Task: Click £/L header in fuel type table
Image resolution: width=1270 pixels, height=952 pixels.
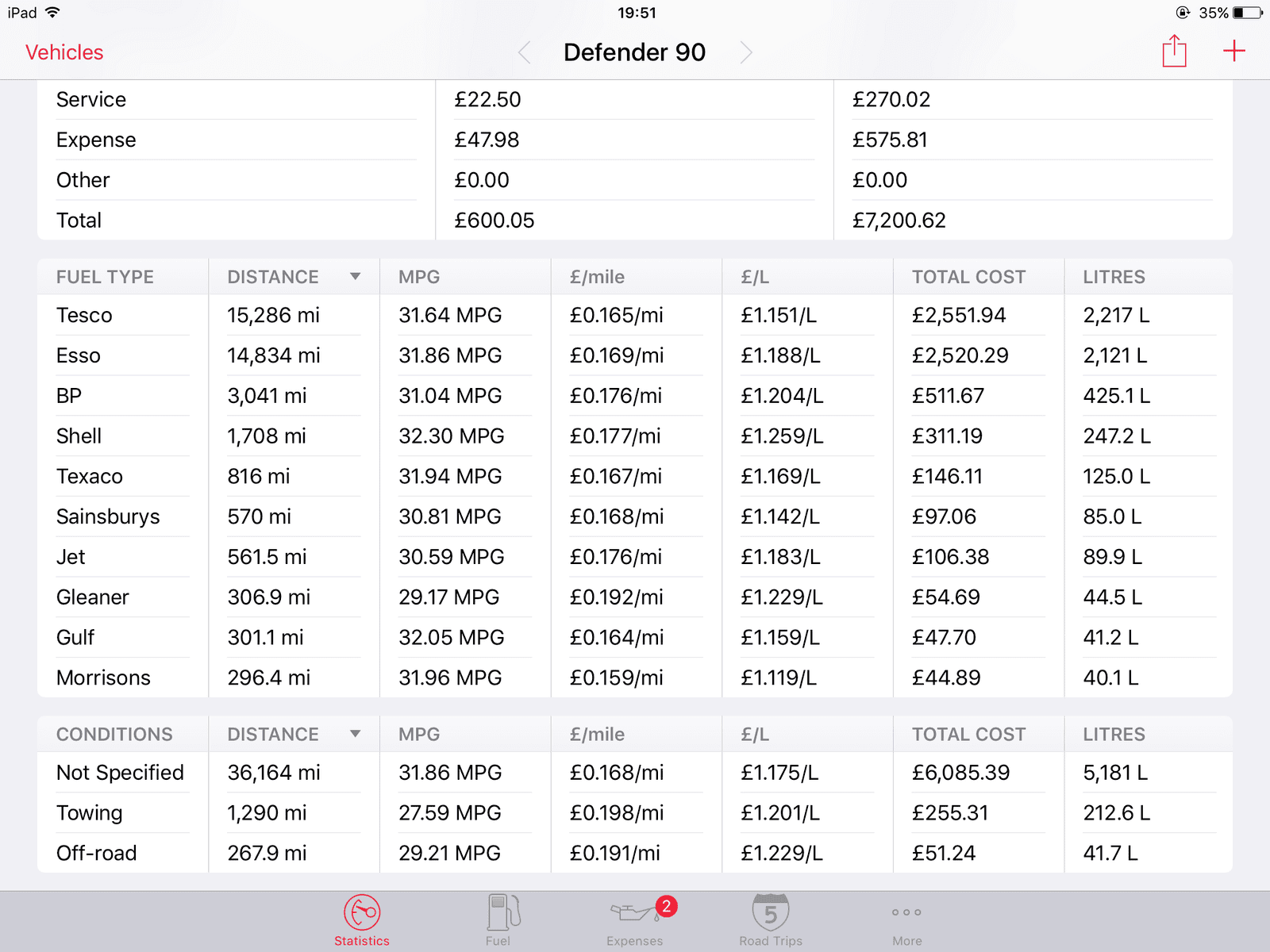Action: (755, 277)
